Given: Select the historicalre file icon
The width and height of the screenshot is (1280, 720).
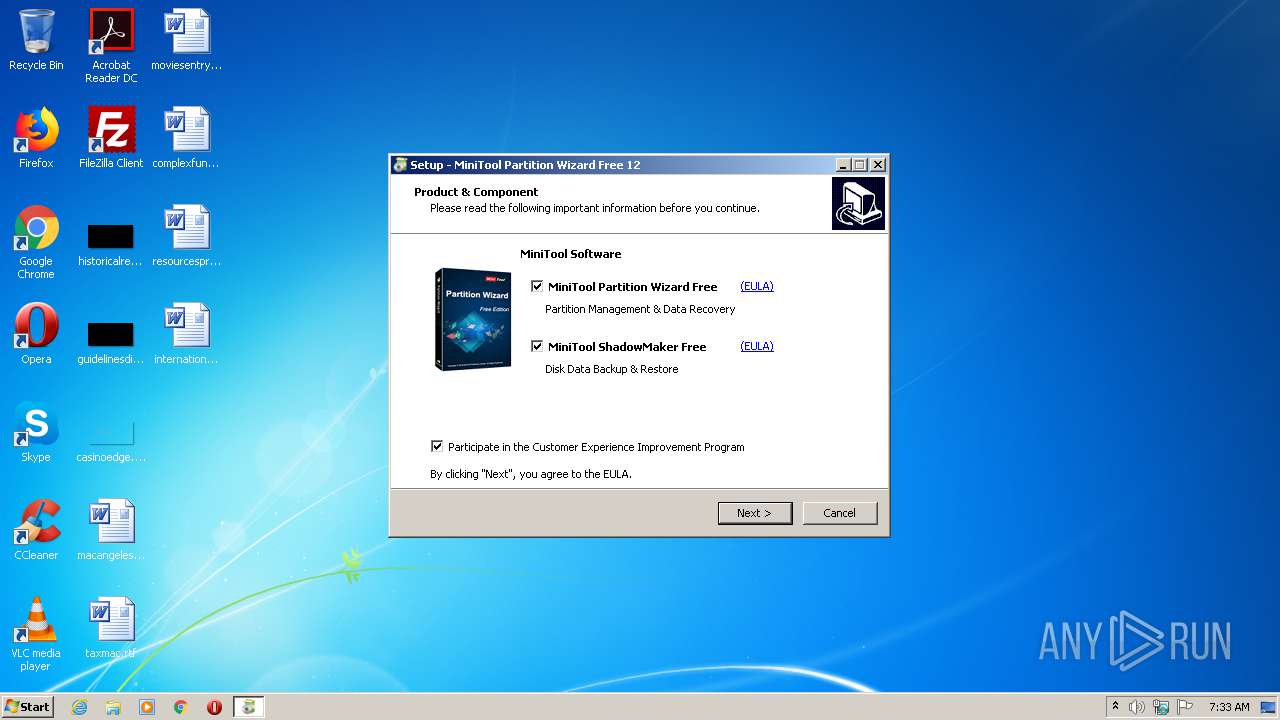Looking at the screenshot, I should [111, 244].
